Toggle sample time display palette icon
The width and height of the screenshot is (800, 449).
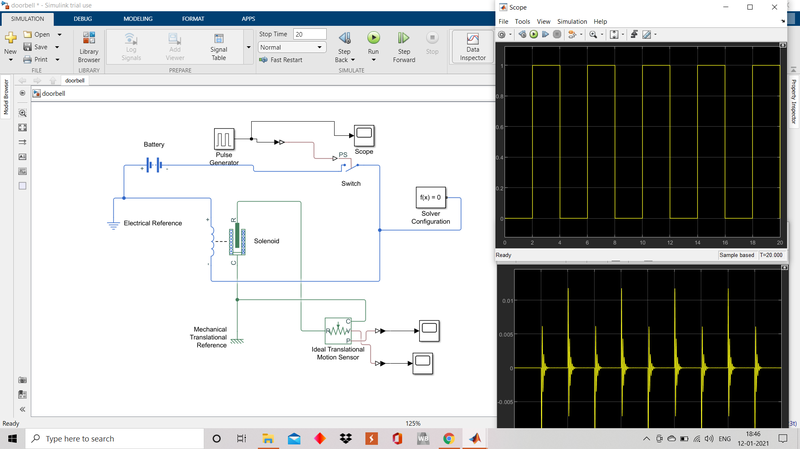coord(22,142)
